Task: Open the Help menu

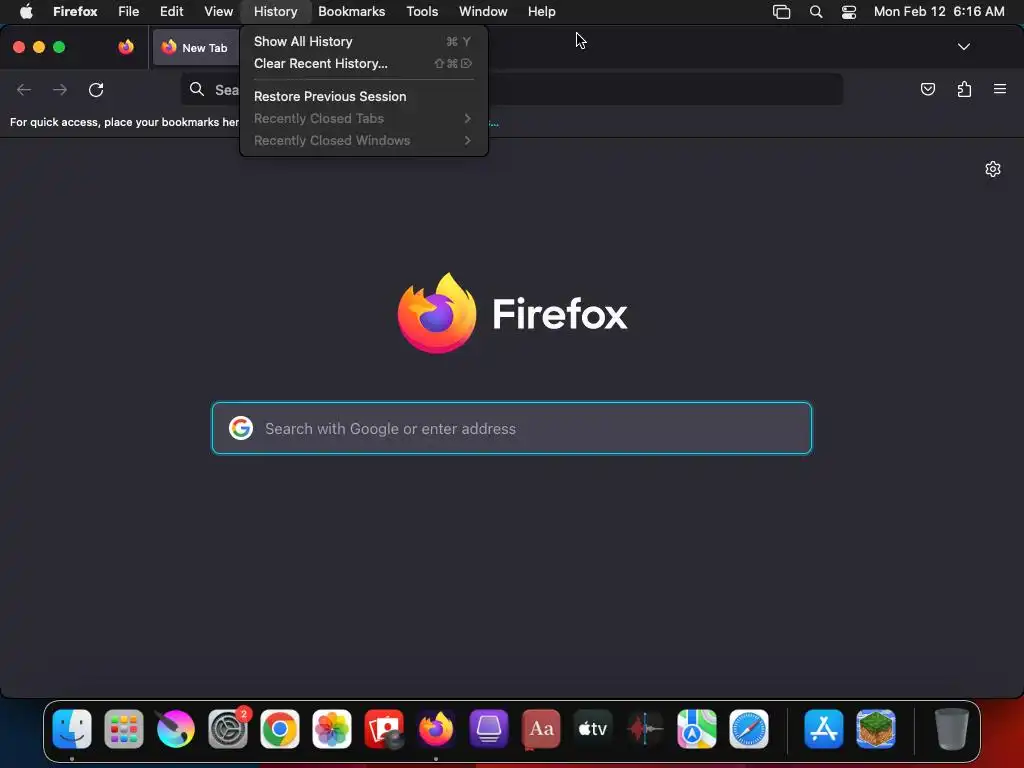Action: point(541,11)
